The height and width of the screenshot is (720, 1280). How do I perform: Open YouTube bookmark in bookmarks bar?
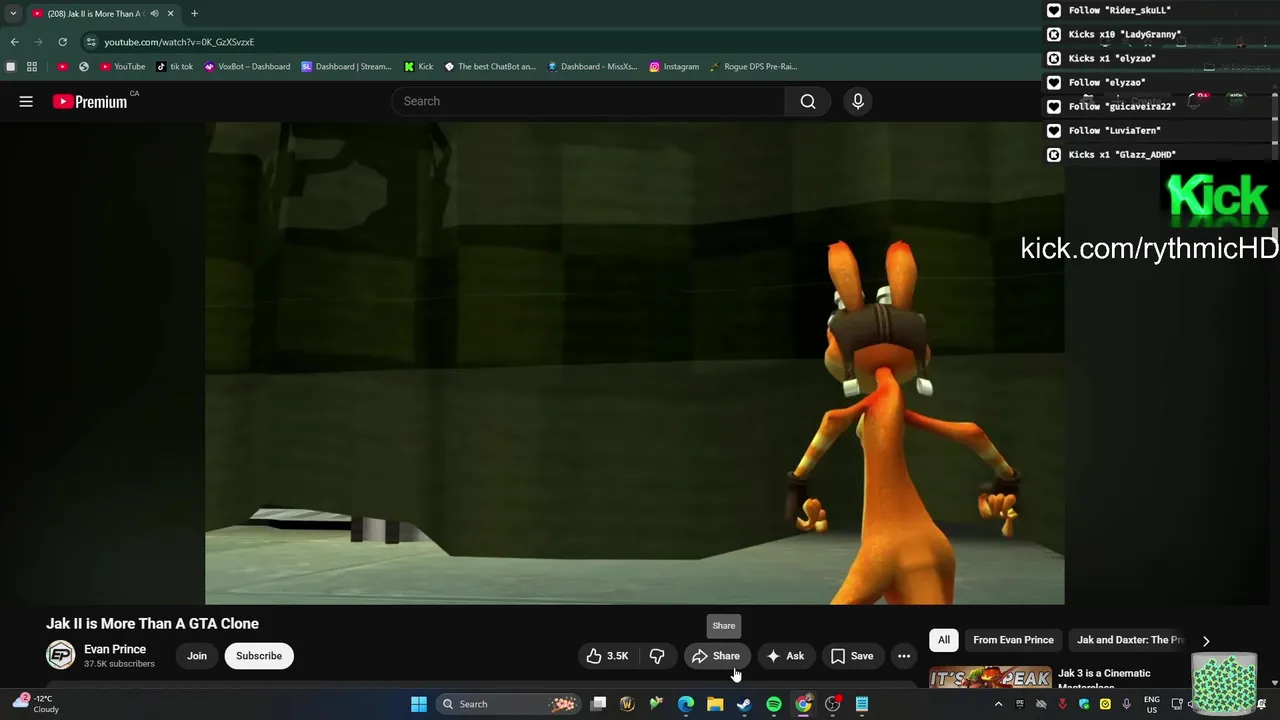point(123,67)
